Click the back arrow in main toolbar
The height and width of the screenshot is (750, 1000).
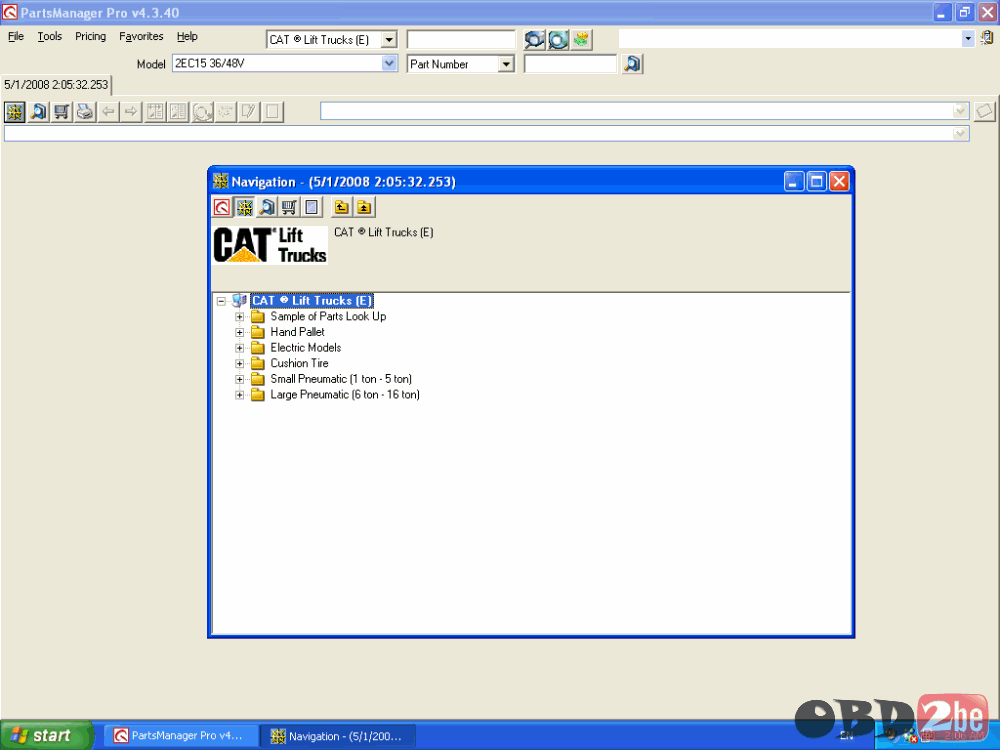pos(108,112)
